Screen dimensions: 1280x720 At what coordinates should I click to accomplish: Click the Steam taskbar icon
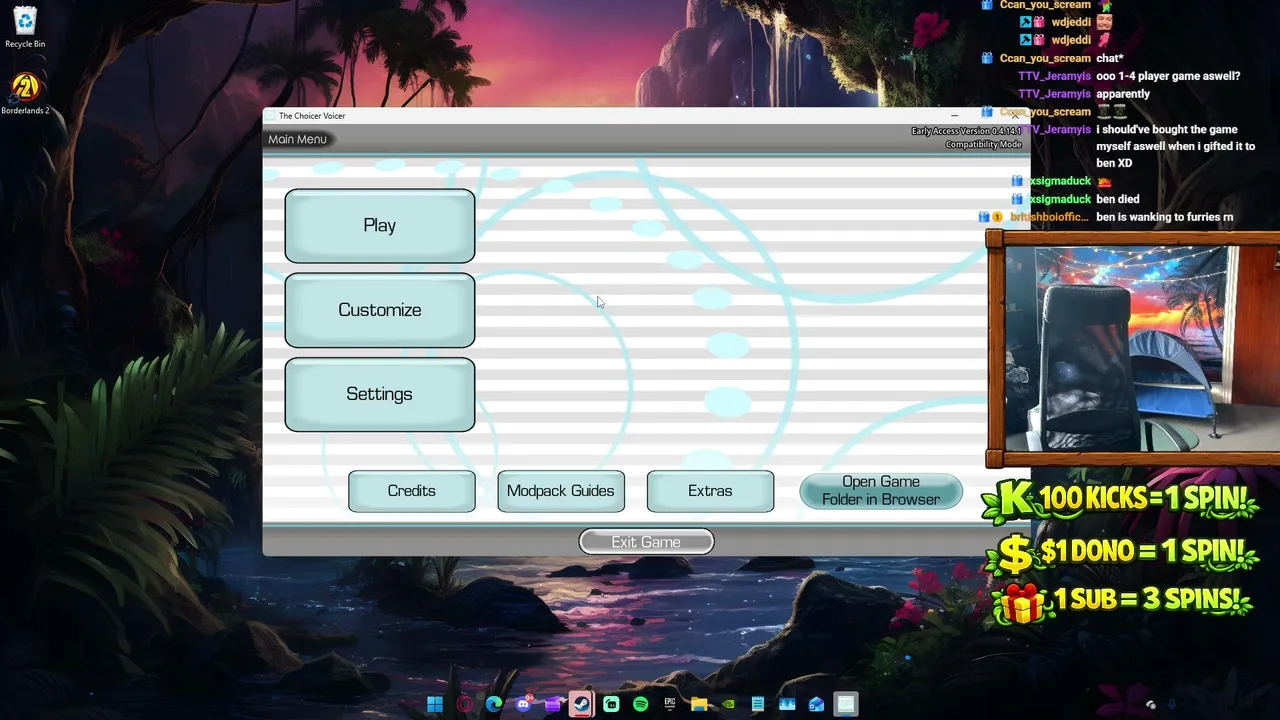pos(582,704)
